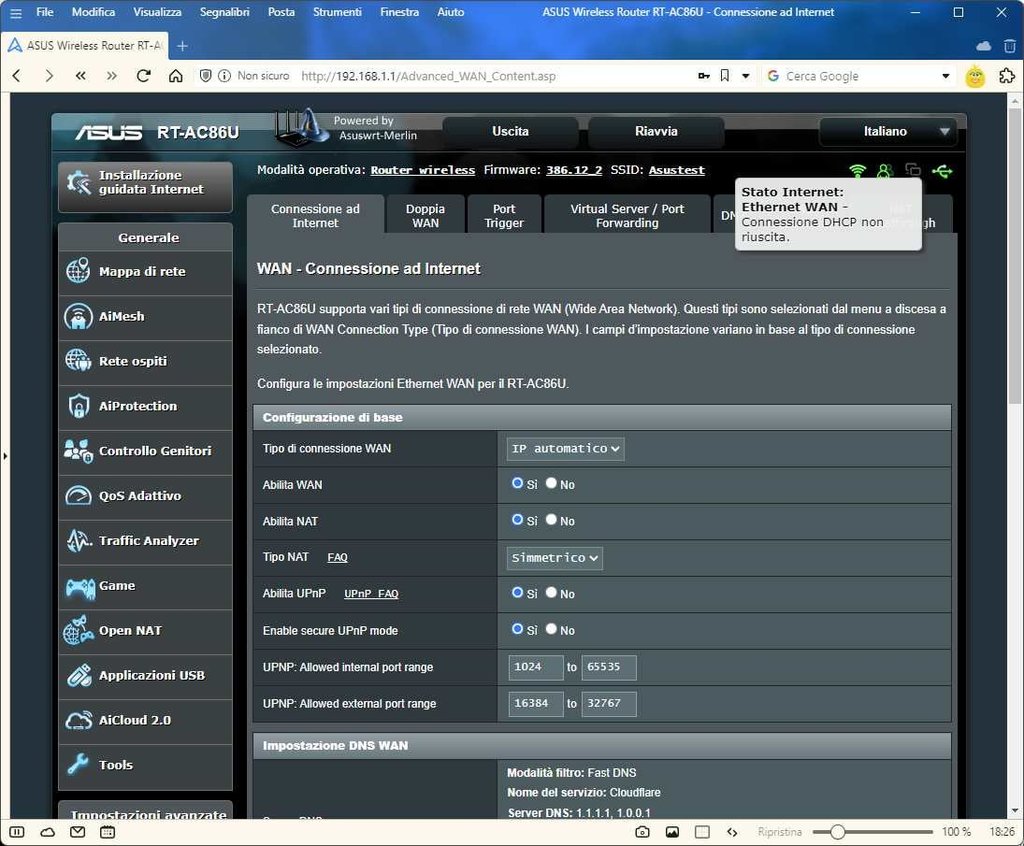Open the Router wireless mode link
This screenshot has height=846, width=1024.
tap(423, 170)
